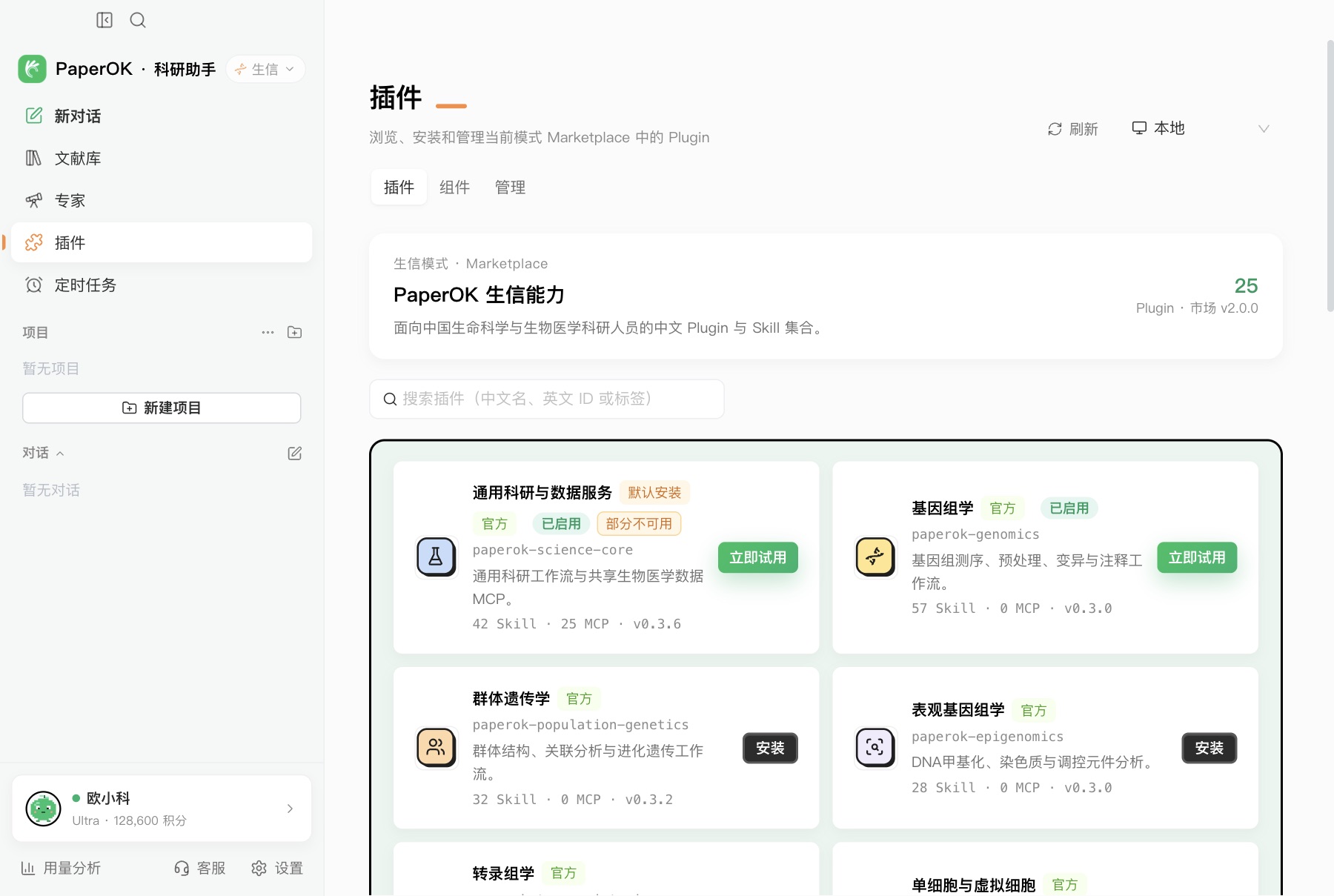Open 文献库 in the sidebar
Viewport: 1334px width, 896px height.
pyautogui.click(x=162, y=158)
